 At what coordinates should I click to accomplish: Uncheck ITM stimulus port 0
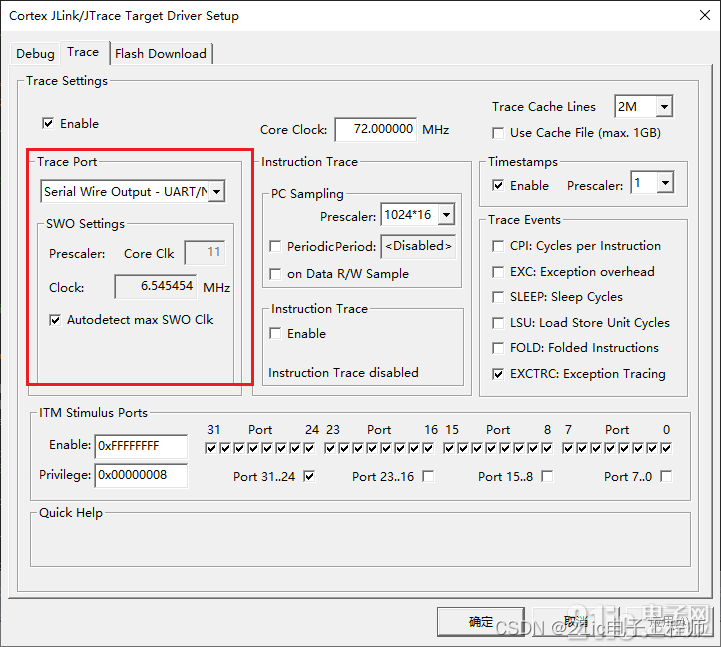666,448
